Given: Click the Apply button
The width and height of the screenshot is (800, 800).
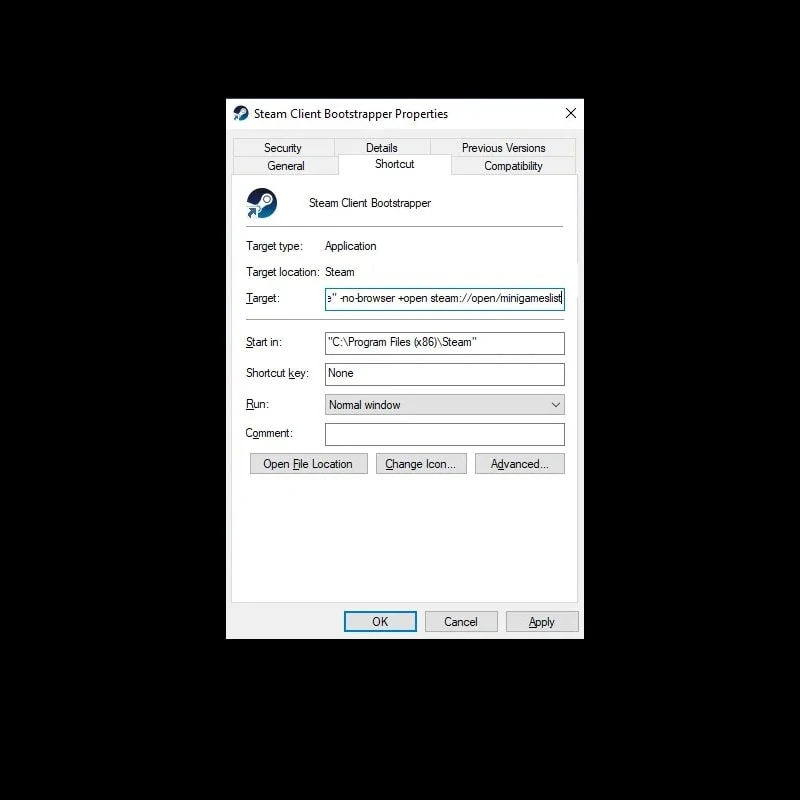Looking at the screenshot, I should tap(542, 621).
